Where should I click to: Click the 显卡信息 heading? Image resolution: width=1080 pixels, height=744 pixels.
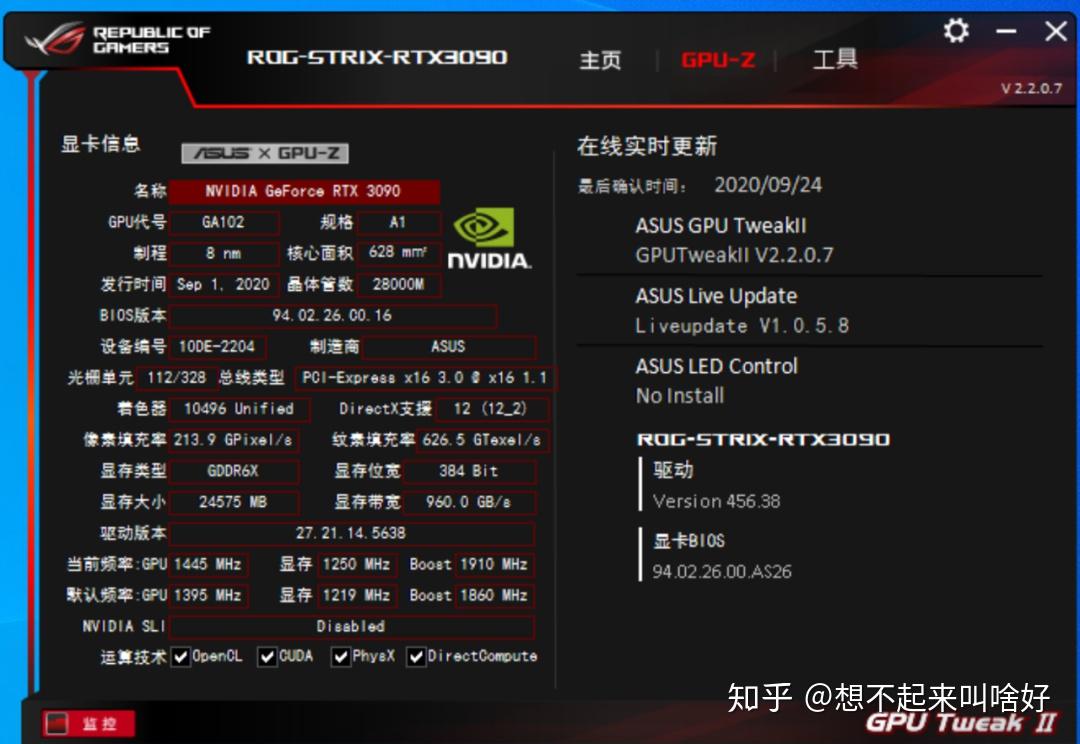click(100, 143)
